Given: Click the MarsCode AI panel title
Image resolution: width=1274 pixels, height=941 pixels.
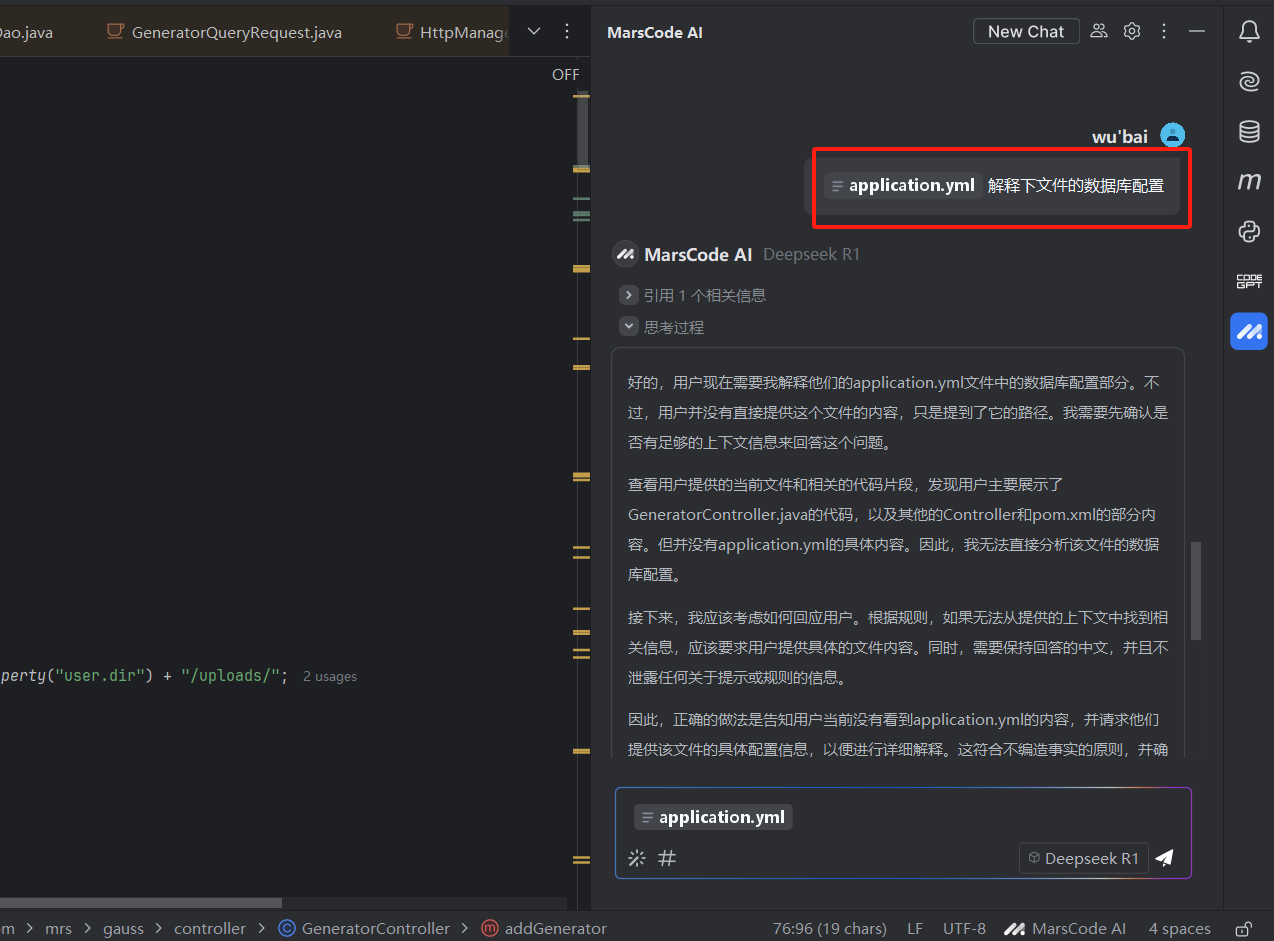Looking at the screenshot, I should click(655, 32).
